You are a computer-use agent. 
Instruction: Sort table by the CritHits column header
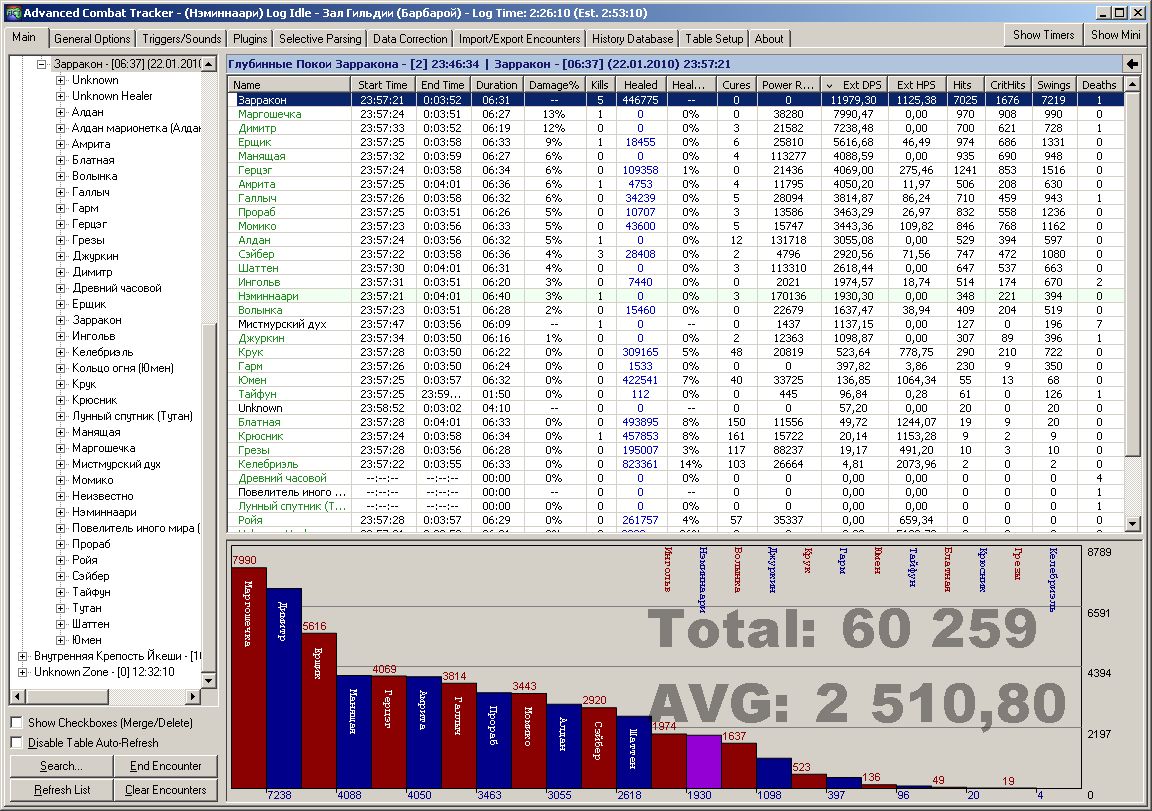[x=1007, y=85]
